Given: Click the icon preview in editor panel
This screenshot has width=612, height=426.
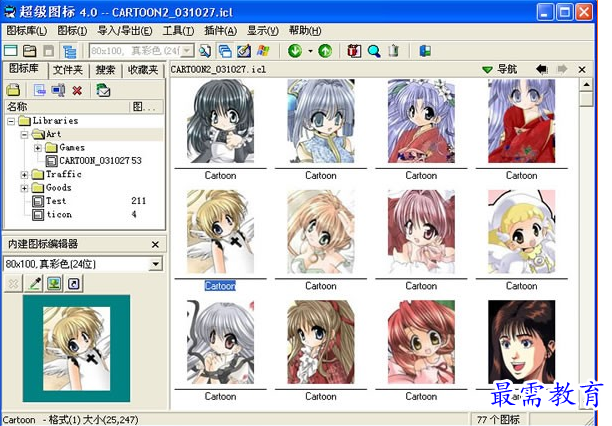Looking at the screenshot, I should [x=76, y=349].
